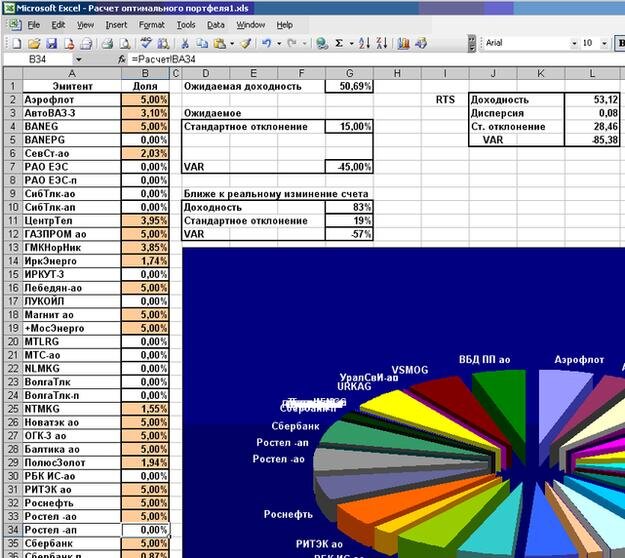Viewport: 625px width, 558px height.
Task: Select row 1 header
Action: [13, 86]
